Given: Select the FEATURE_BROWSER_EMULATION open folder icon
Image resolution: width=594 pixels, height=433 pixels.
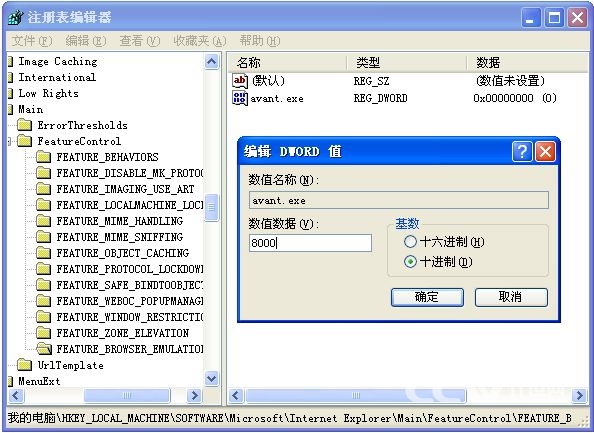Looking at the screenshot, I should click(44, 349).
